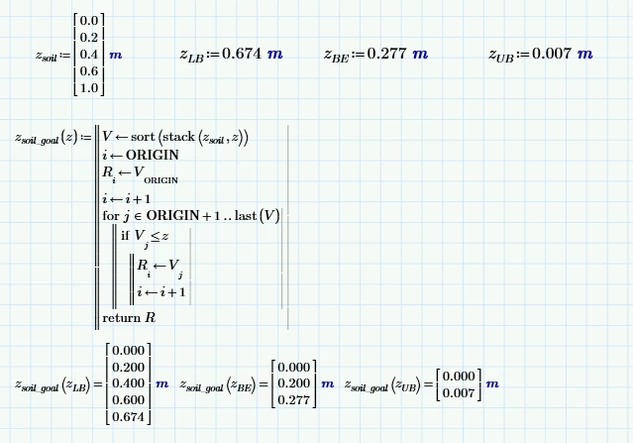The width and height of the screenshot is (633, 443).
Task: Click the z_soil_goal(z) function name definition
Action: (x=46, y=139)
